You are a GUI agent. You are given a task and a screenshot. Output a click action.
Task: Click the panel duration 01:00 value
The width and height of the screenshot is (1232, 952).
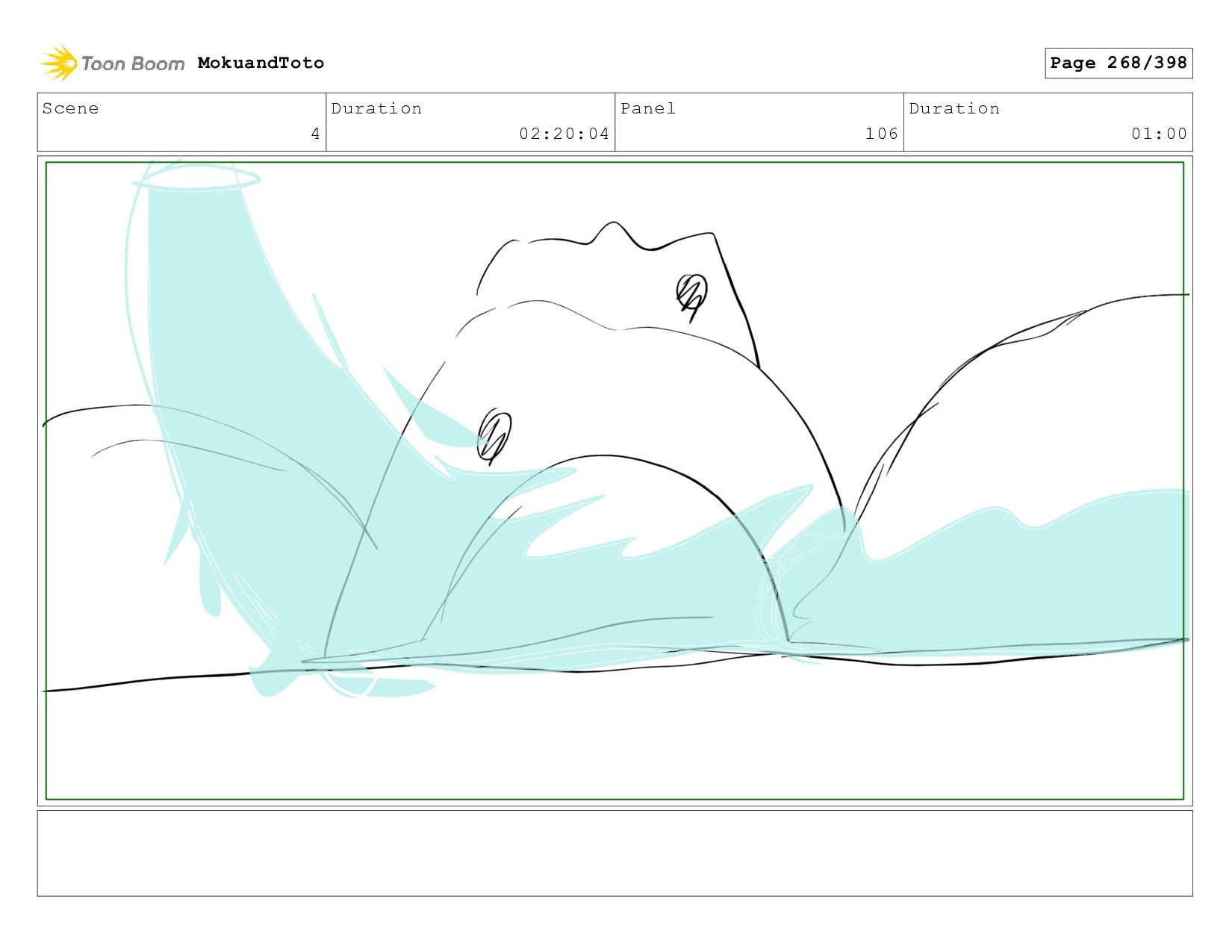(x=1159, y=134)
